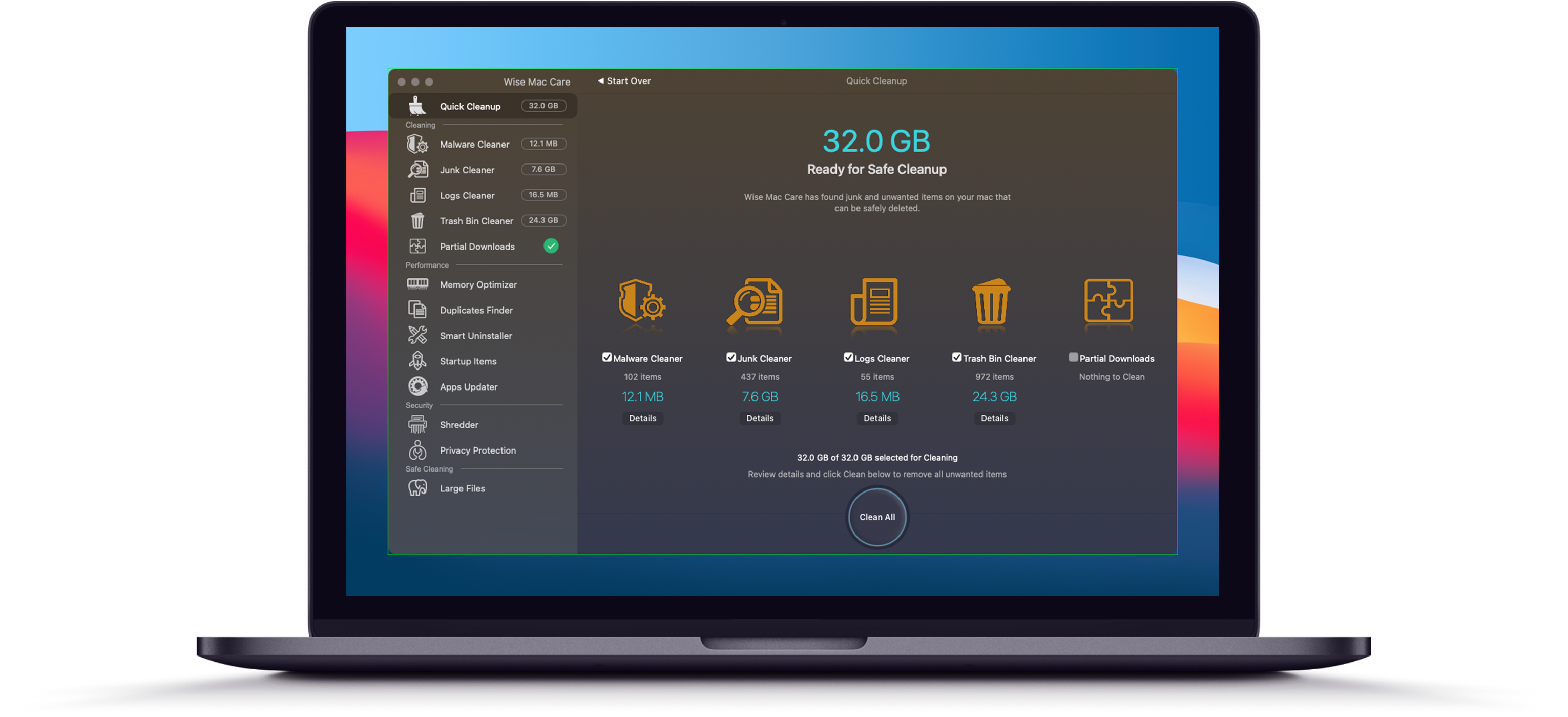Click the '55 items' count under Logs Cleaner
1568x717 pixels.
pos(877,377)
